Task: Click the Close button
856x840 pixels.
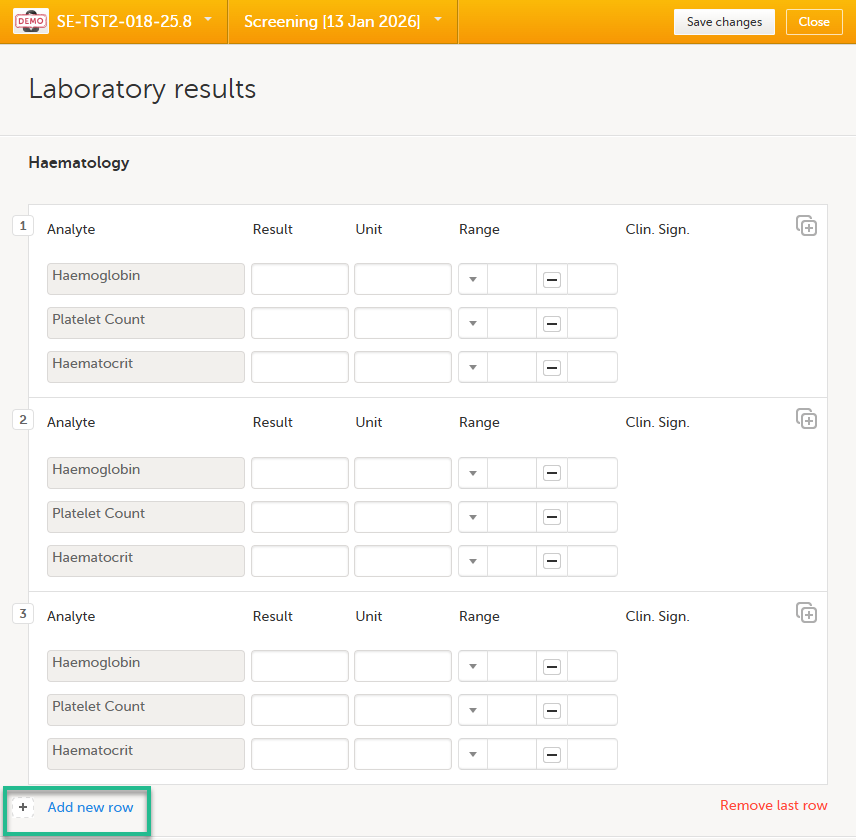Action: pos(814,22)
